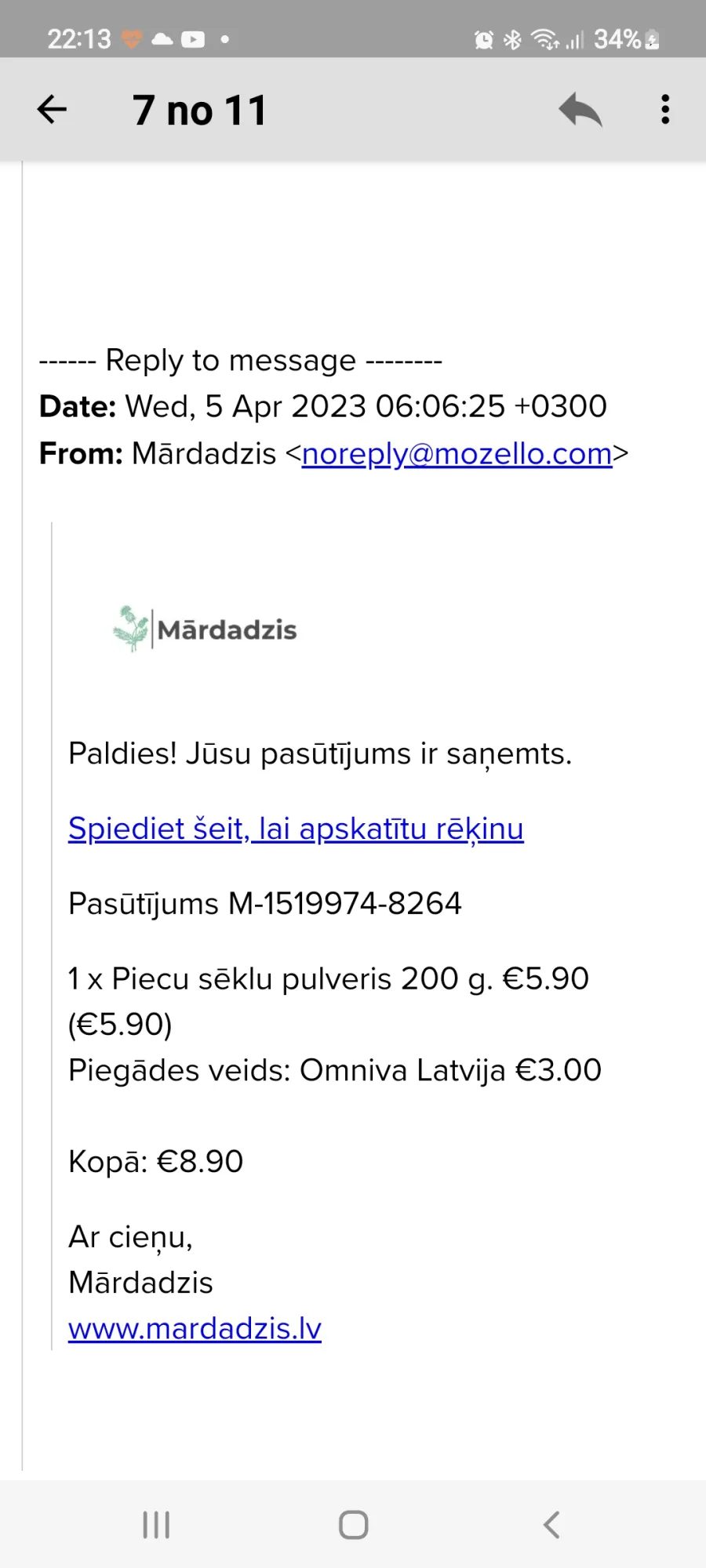Tap the Android home button

(x=353, y=1525)
